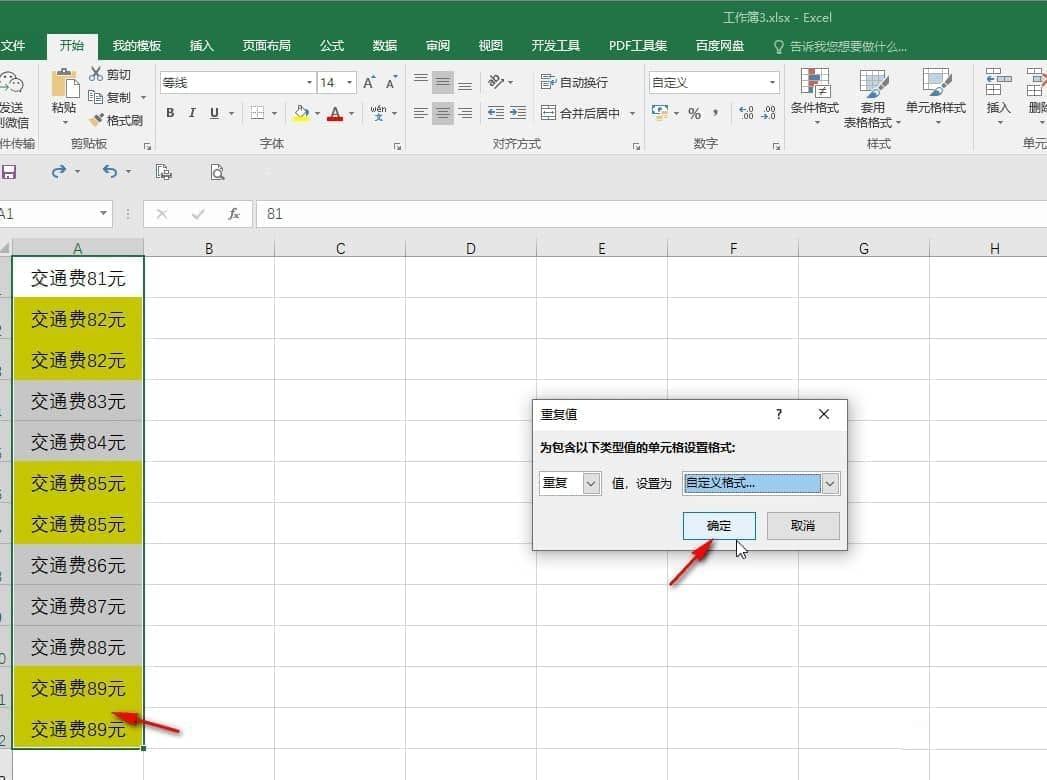The image size is (1047, 780).
Task: Click the fill color bucket swatch
Action: click(x=301, y=114)
